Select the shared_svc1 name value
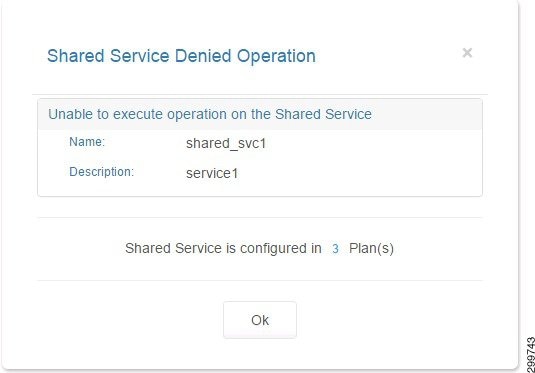 click(226, 143)
